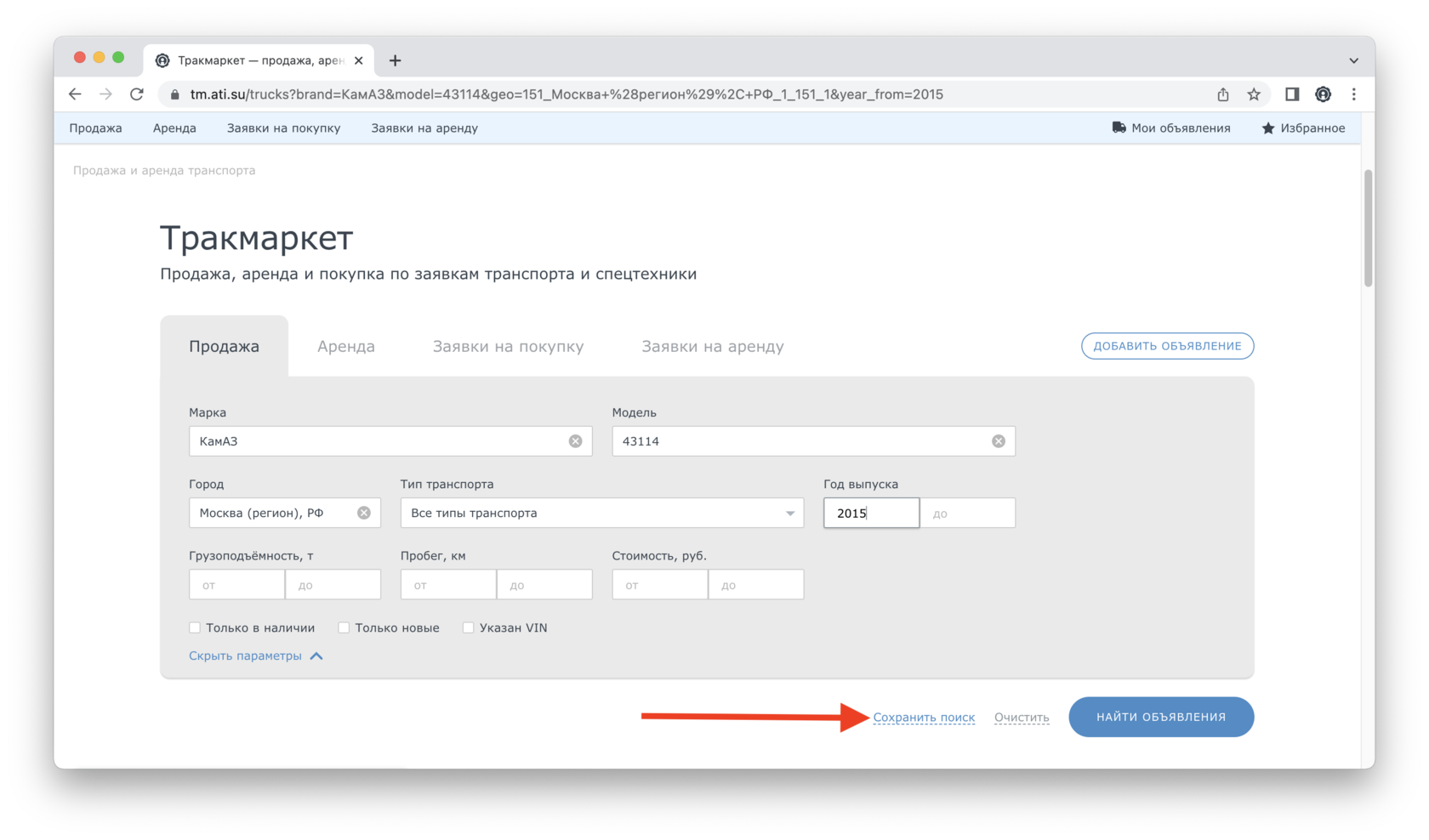
Task: Click the Очистить link
Action: [1022, 718]
